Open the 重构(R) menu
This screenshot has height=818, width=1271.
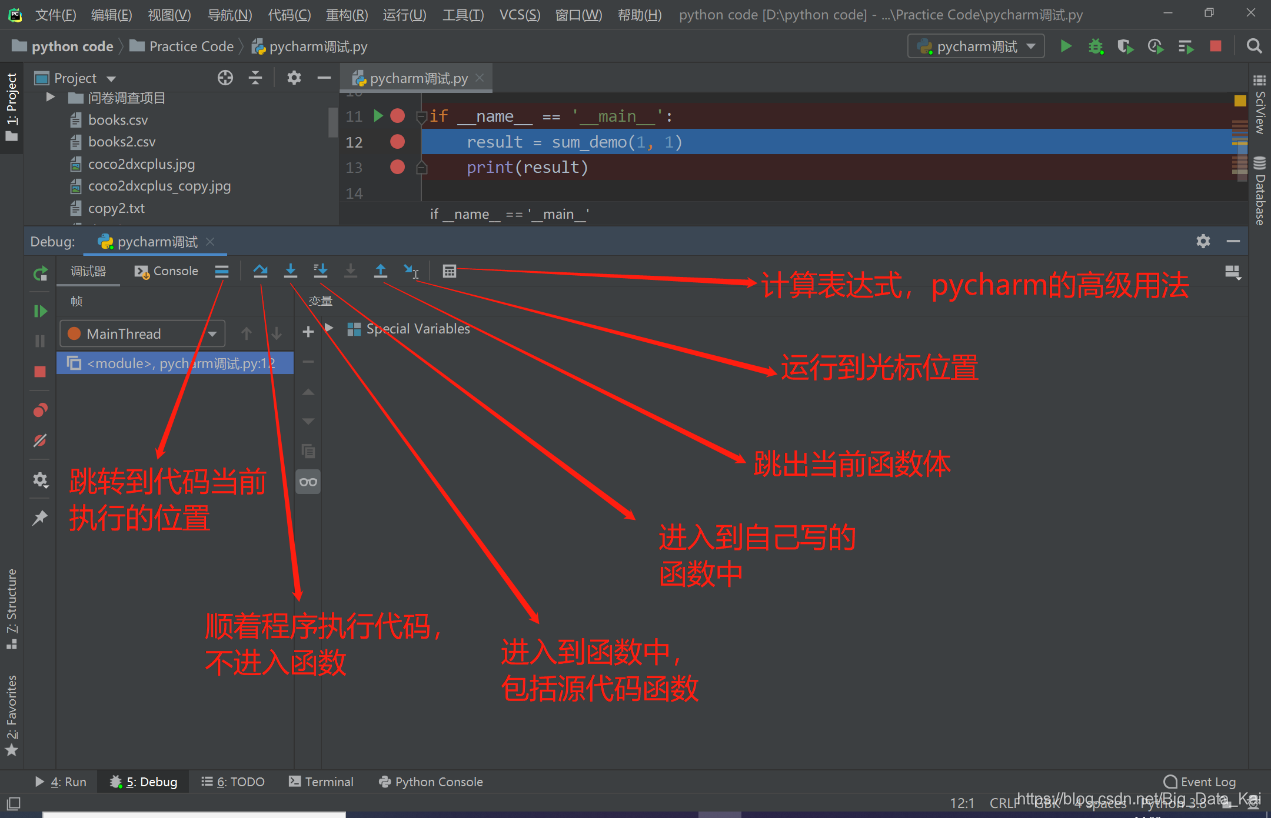[347, 15]
